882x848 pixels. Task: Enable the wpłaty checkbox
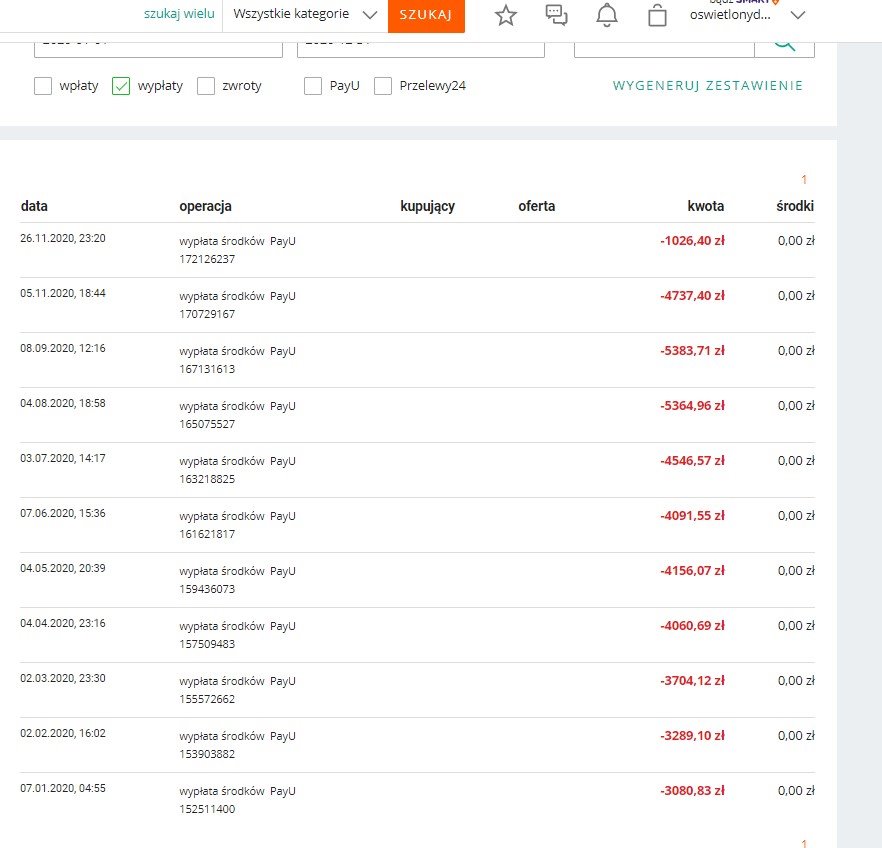pos(43,86)
